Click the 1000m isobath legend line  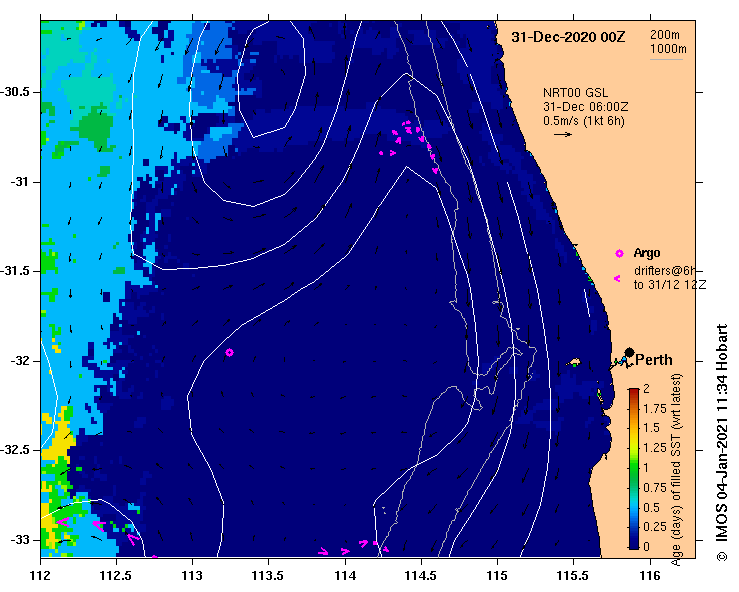pyautogui.click(x=666, y=59)
